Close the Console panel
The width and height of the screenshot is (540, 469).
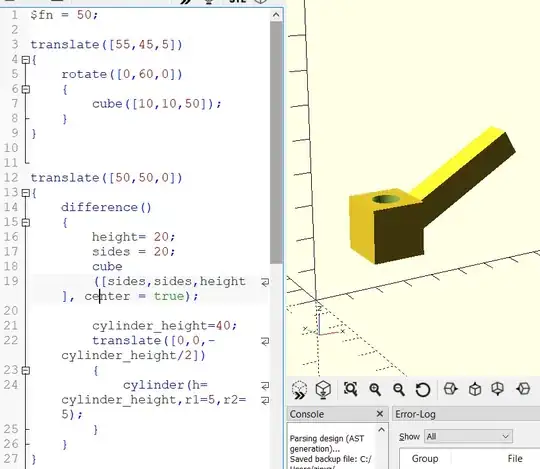(380, 414)
